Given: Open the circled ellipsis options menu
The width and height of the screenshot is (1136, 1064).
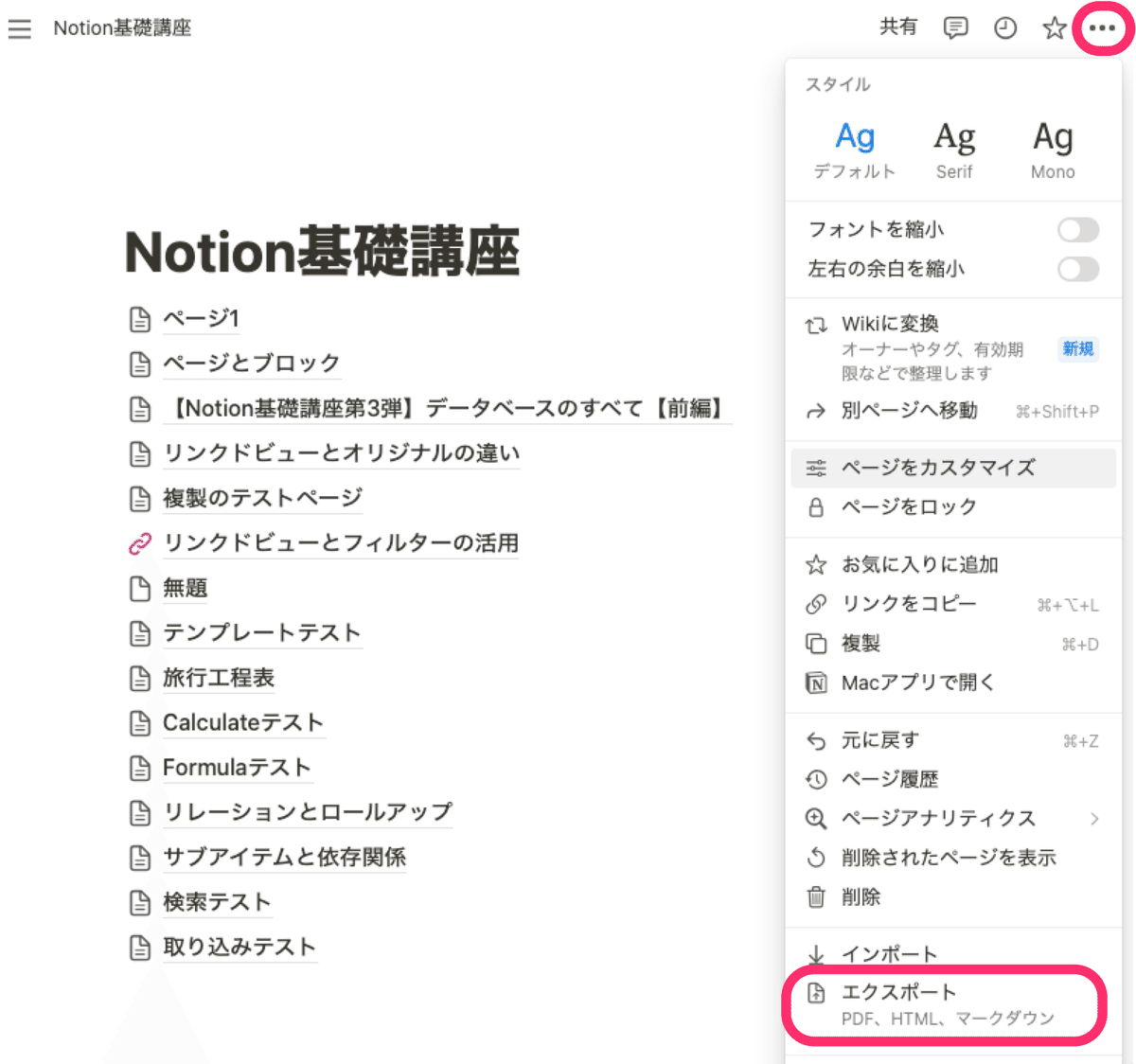Looking at the screenshot, I should [x=1101, y=27].
